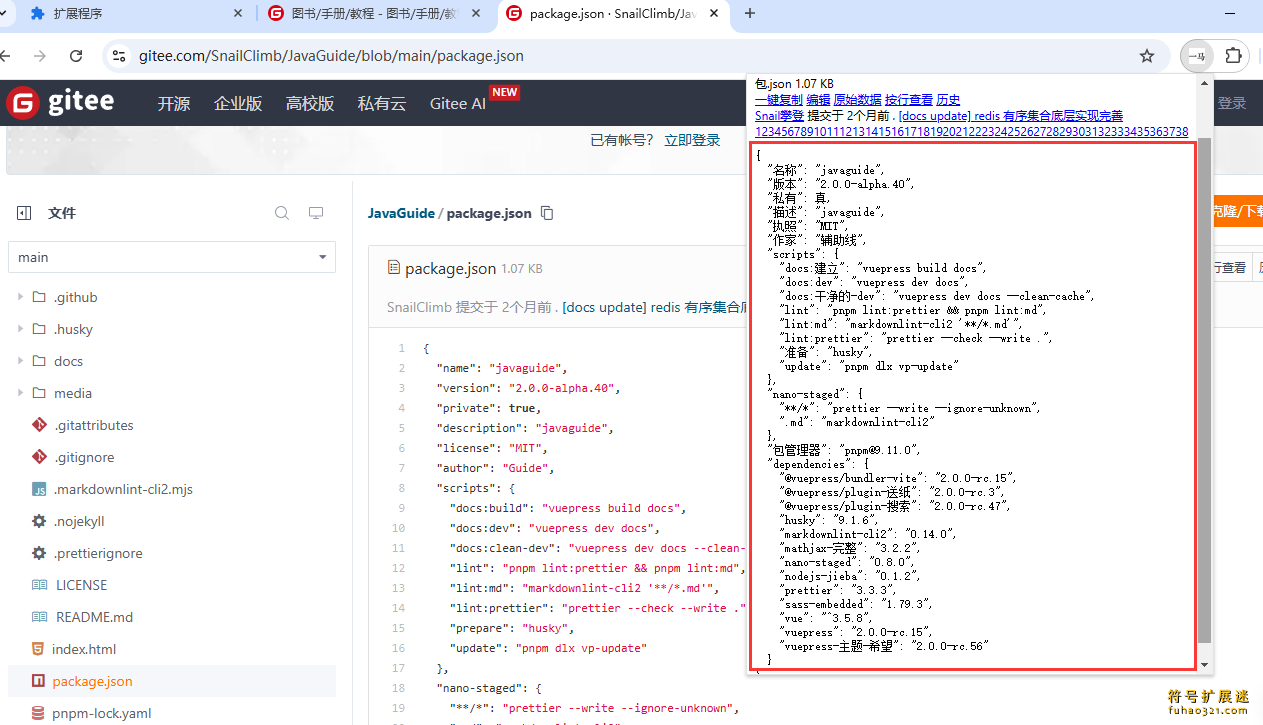Click the pnpm-lock.yaml database icon
This screenshot has height=725, width=1263.
coord(38,713)
